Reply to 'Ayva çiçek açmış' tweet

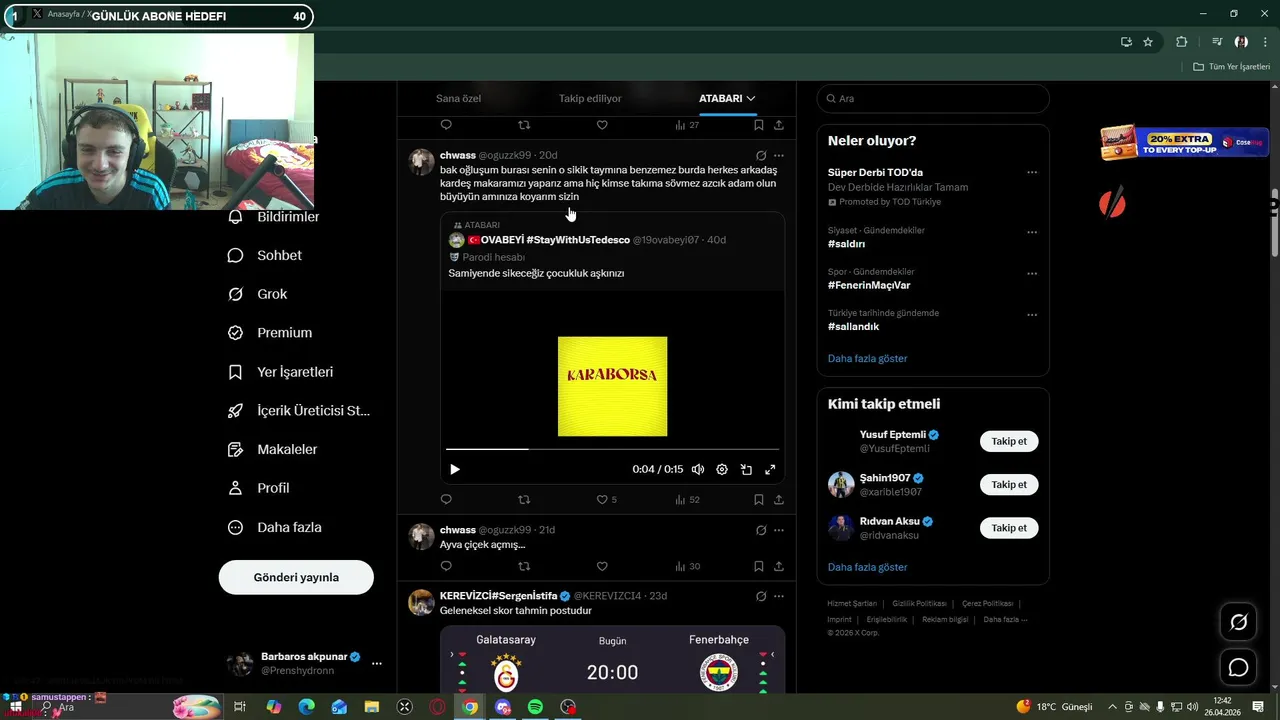(x=446, y=566)
